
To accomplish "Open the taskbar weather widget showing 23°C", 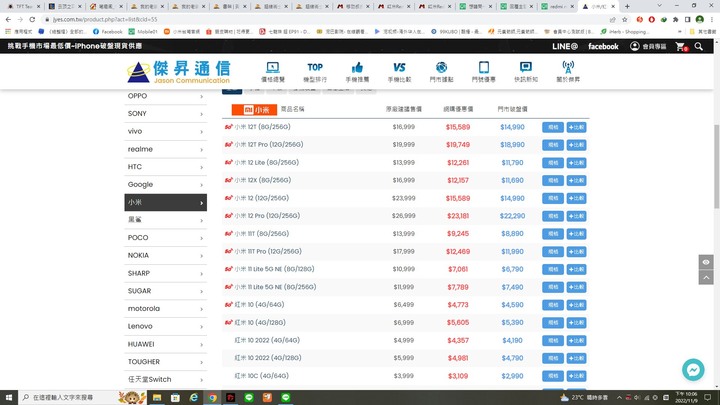I will [584, 397].
